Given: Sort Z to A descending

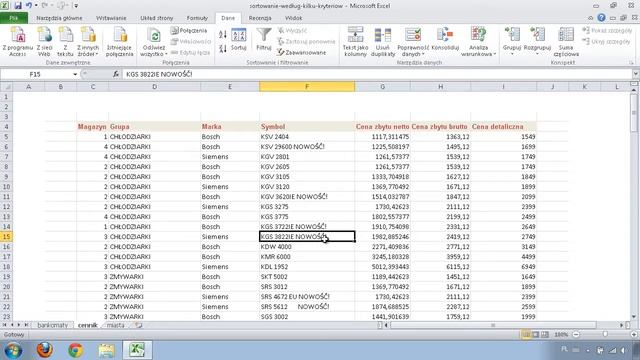Looking at the screenshot, I should click(x=223, y=49).
